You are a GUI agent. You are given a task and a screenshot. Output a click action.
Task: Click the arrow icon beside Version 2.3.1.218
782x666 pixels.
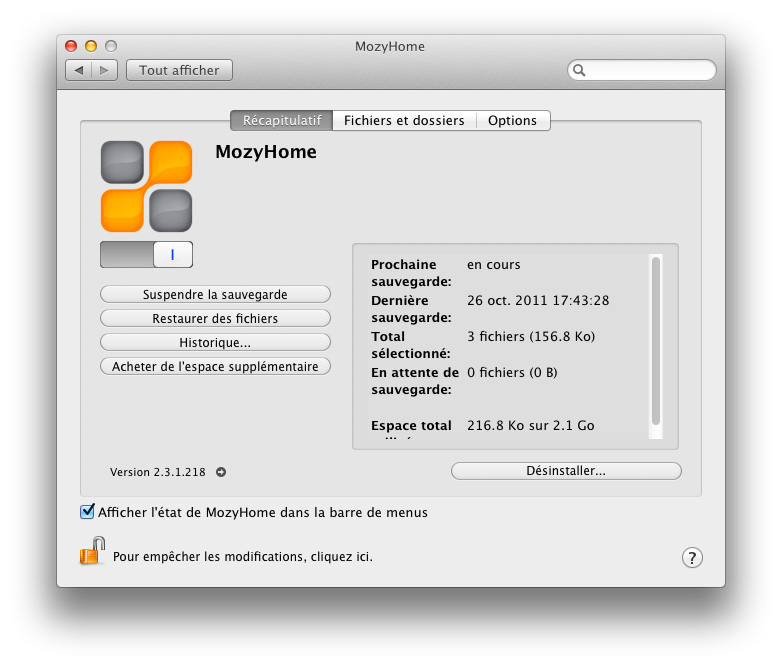[x=221, y=472]
